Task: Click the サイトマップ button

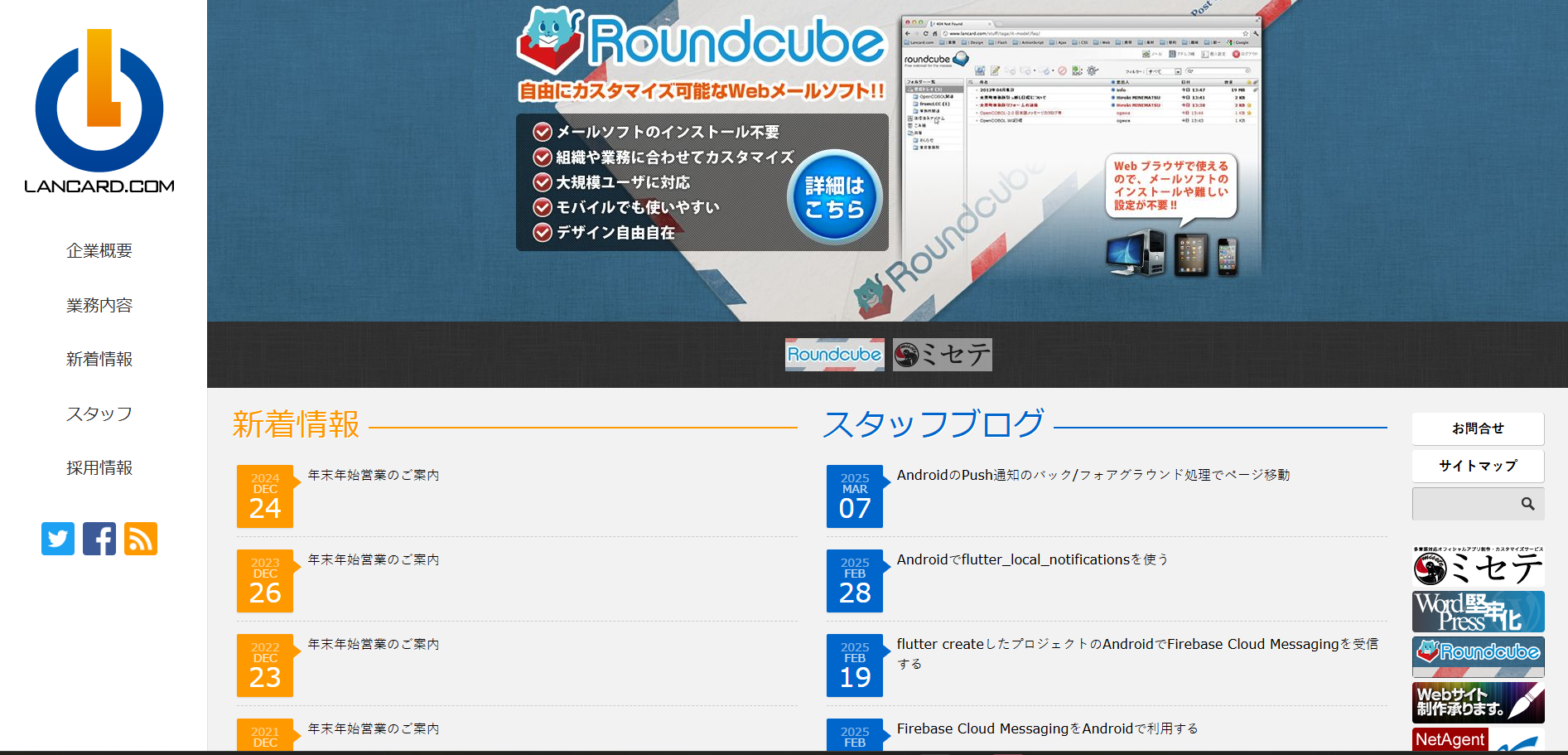Action: coord(1478,466)
